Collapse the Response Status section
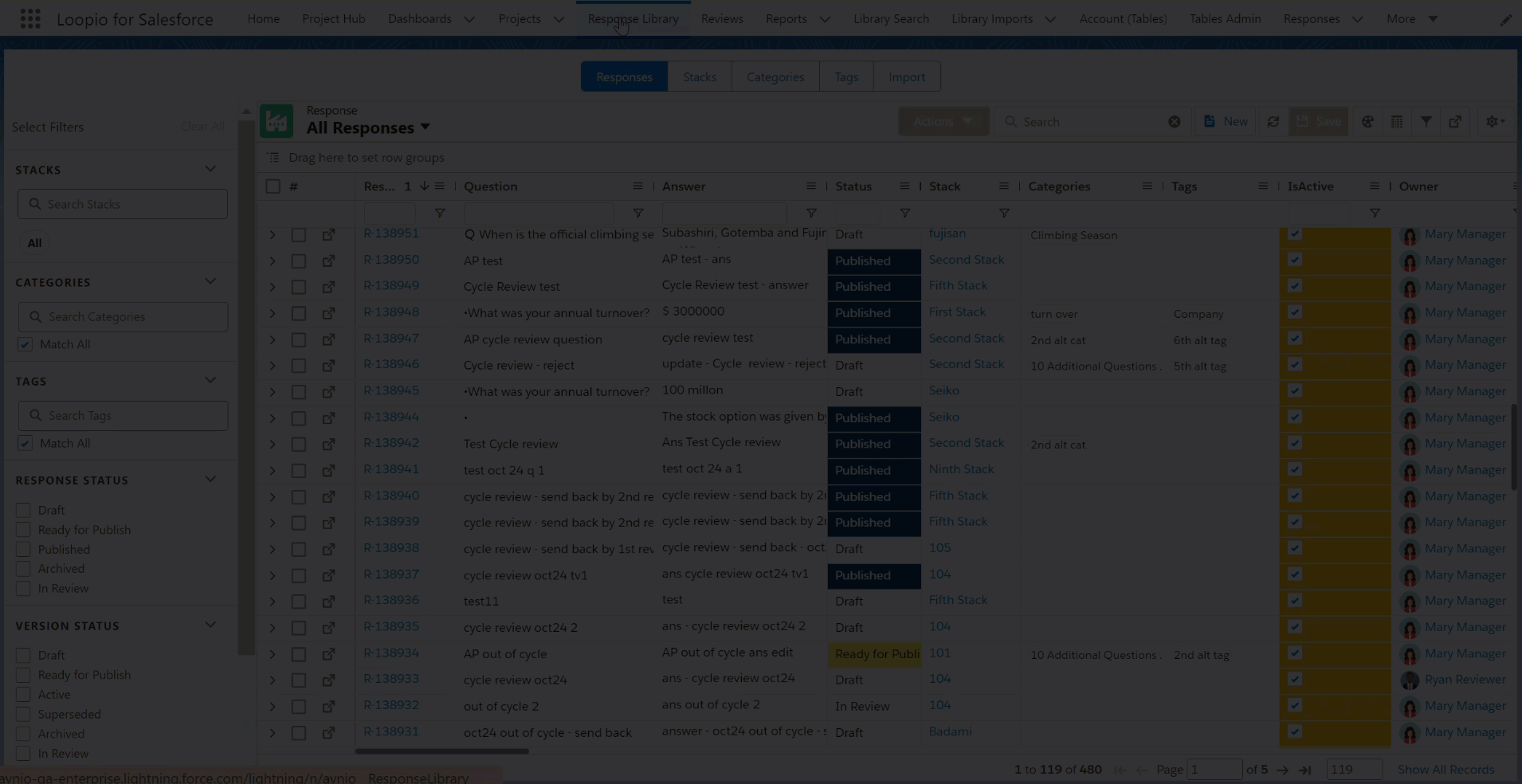The height and width of the screenshot is (784, 1522). (x=210, y=479)
